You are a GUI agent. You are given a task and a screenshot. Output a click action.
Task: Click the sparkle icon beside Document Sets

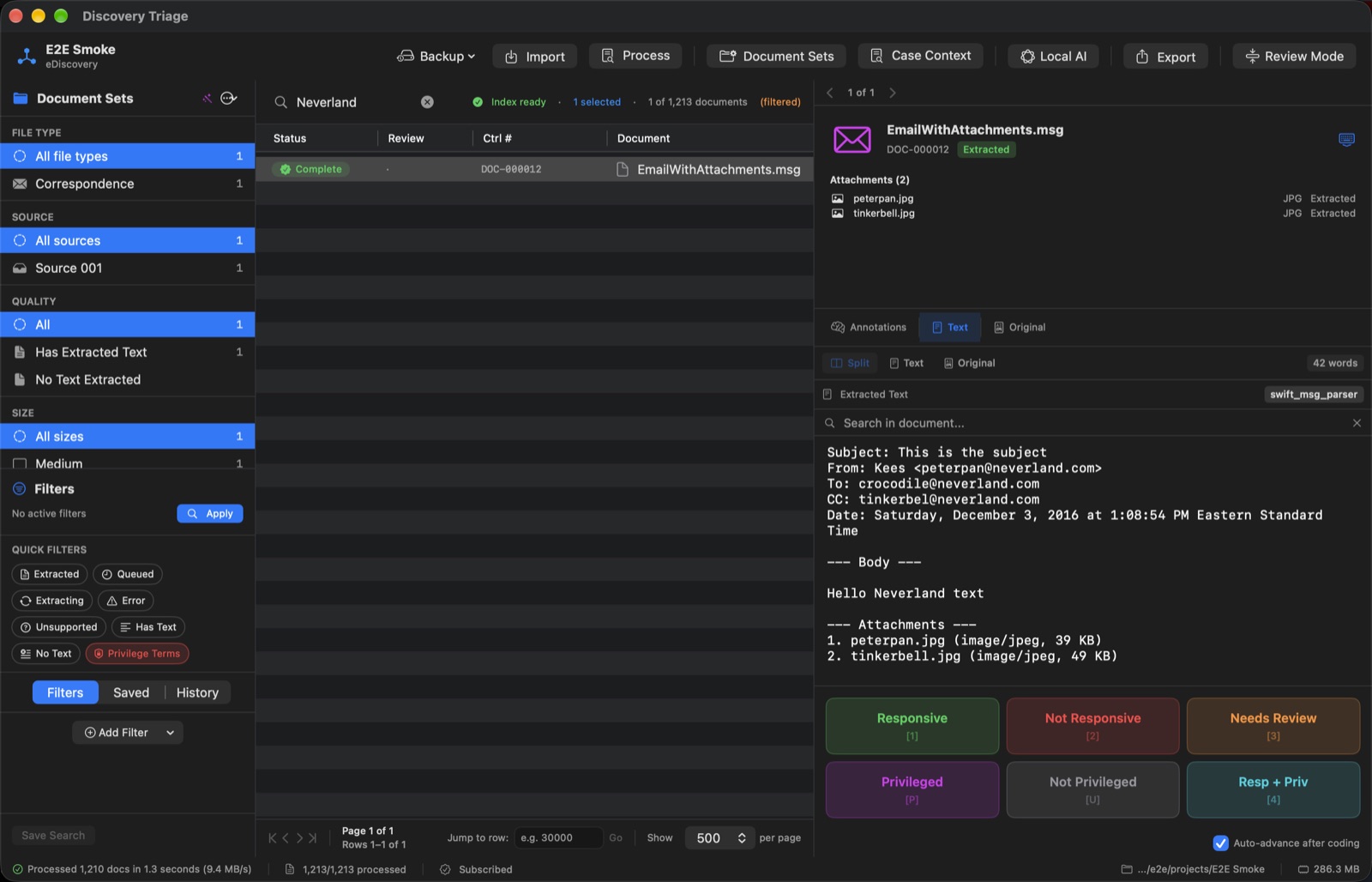click(x=207, y=98)
